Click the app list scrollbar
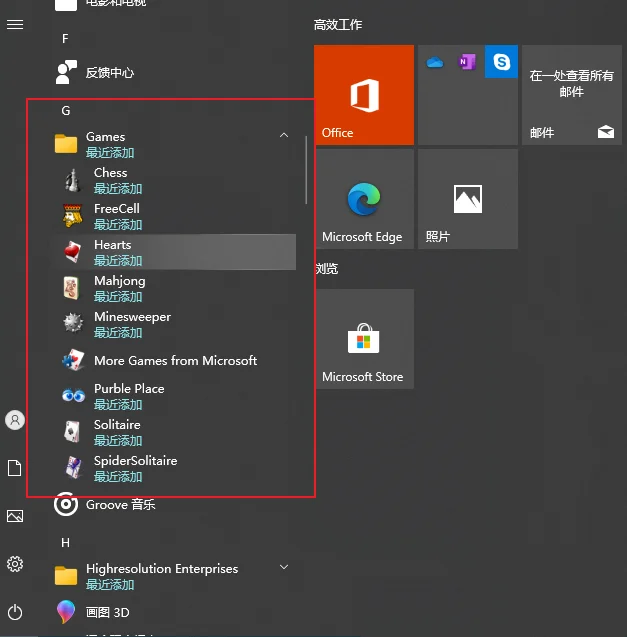Viewport: 627px width, 637px height. 306,170
